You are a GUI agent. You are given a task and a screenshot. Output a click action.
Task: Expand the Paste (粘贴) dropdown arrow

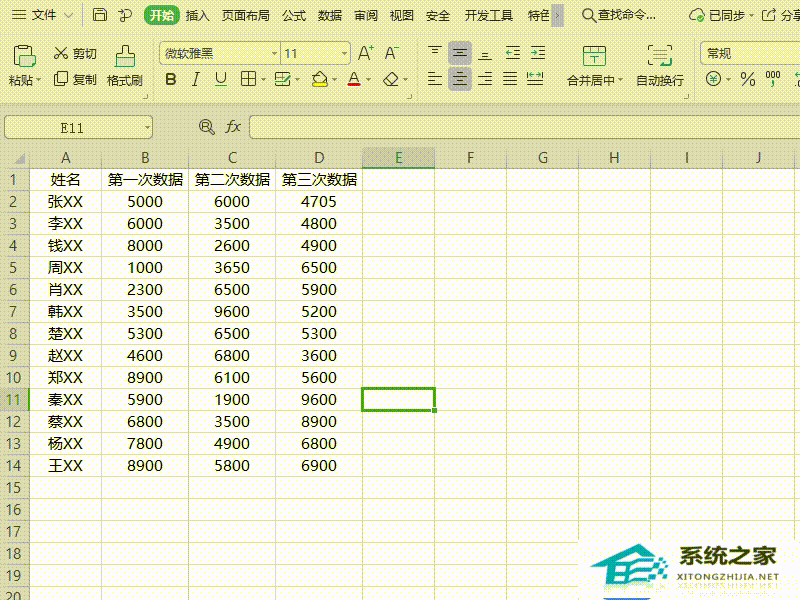click(39, 80)
